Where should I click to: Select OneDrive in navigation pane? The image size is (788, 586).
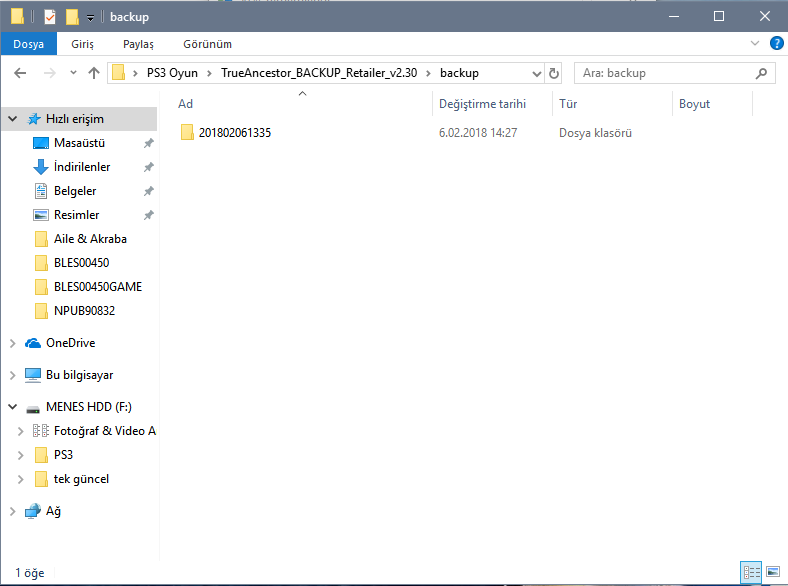(70, 343)
